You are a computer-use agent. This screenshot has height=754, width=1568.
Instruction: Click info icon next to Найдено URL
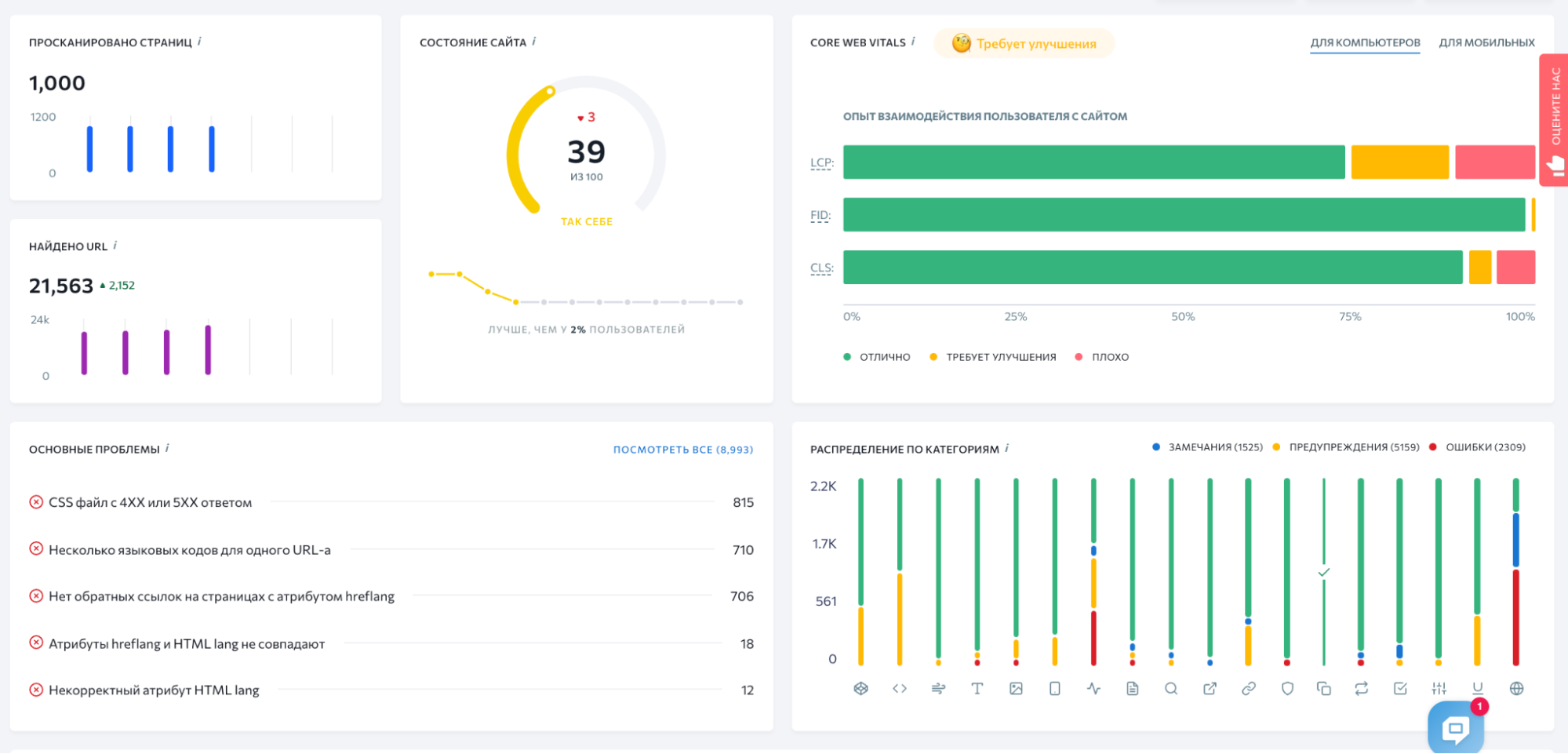point(115,246)
